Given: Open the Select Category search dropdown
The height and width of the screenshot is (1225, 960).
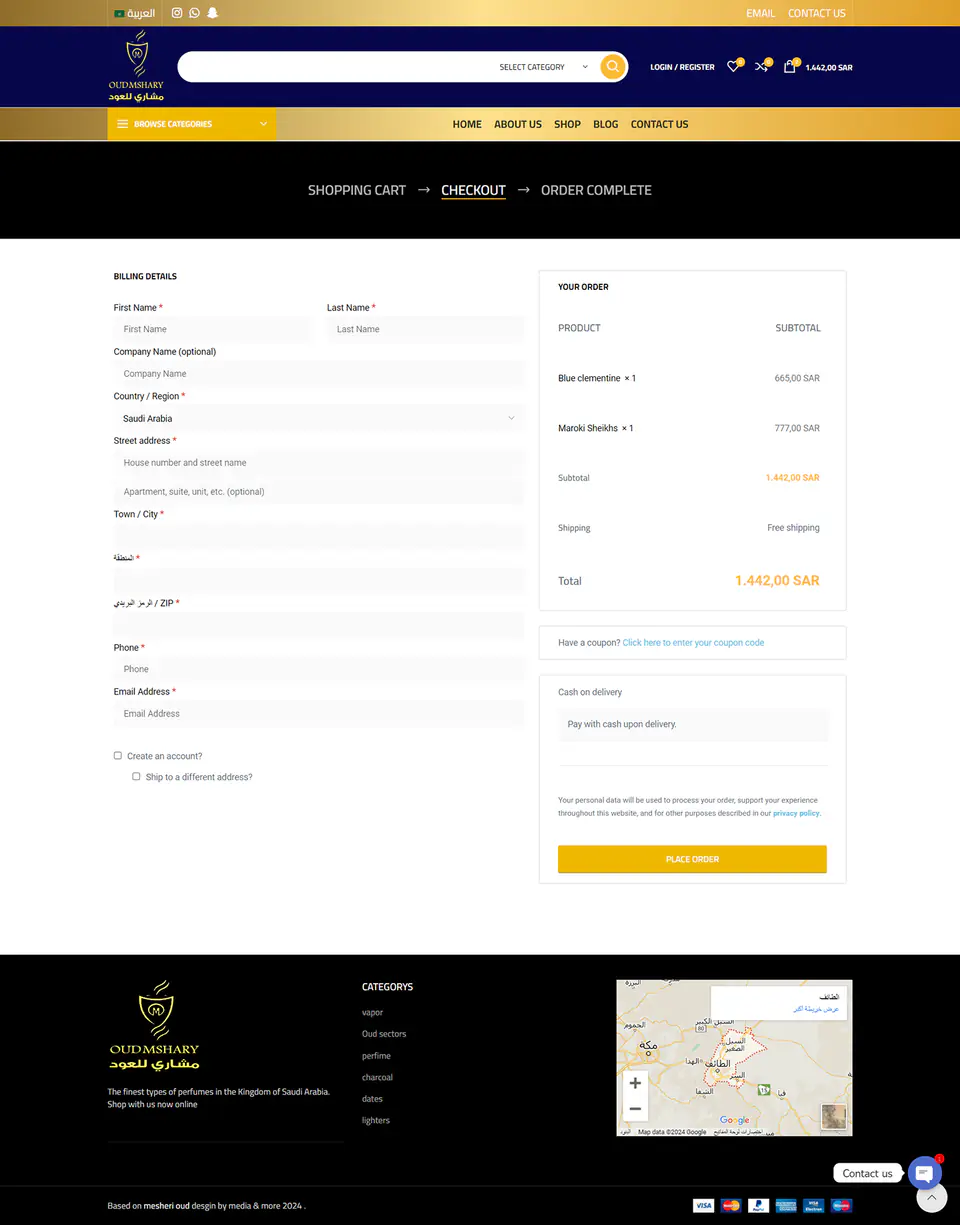Looking at the screenshot, I should pos(543,67).
